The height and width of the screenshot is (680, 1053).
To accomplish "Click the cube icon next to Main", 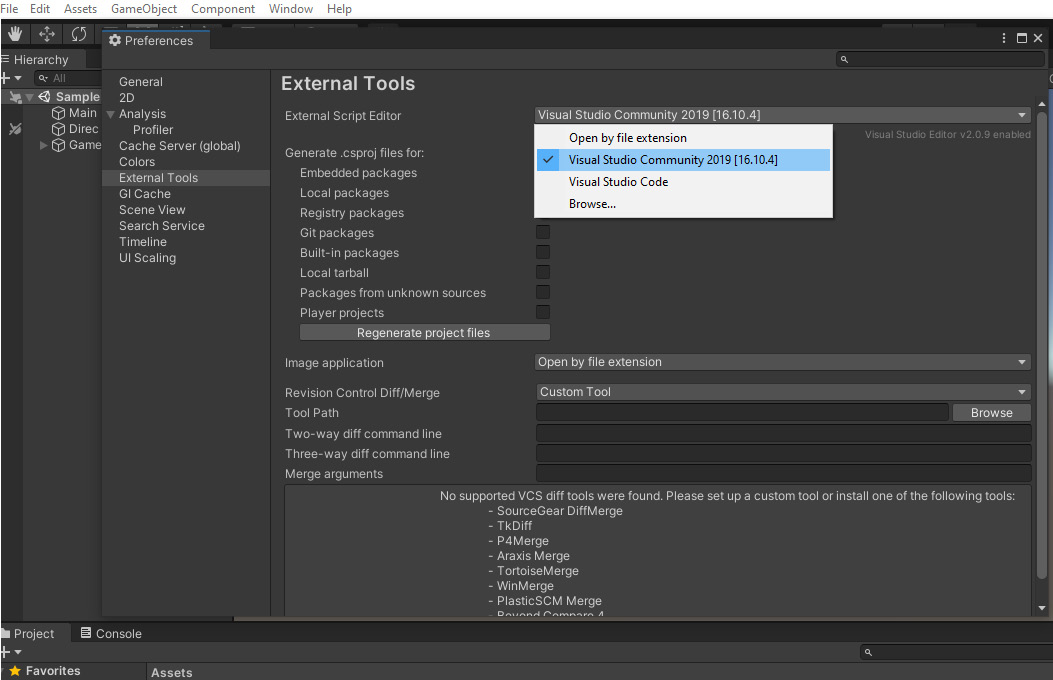I will coord(58,113).
